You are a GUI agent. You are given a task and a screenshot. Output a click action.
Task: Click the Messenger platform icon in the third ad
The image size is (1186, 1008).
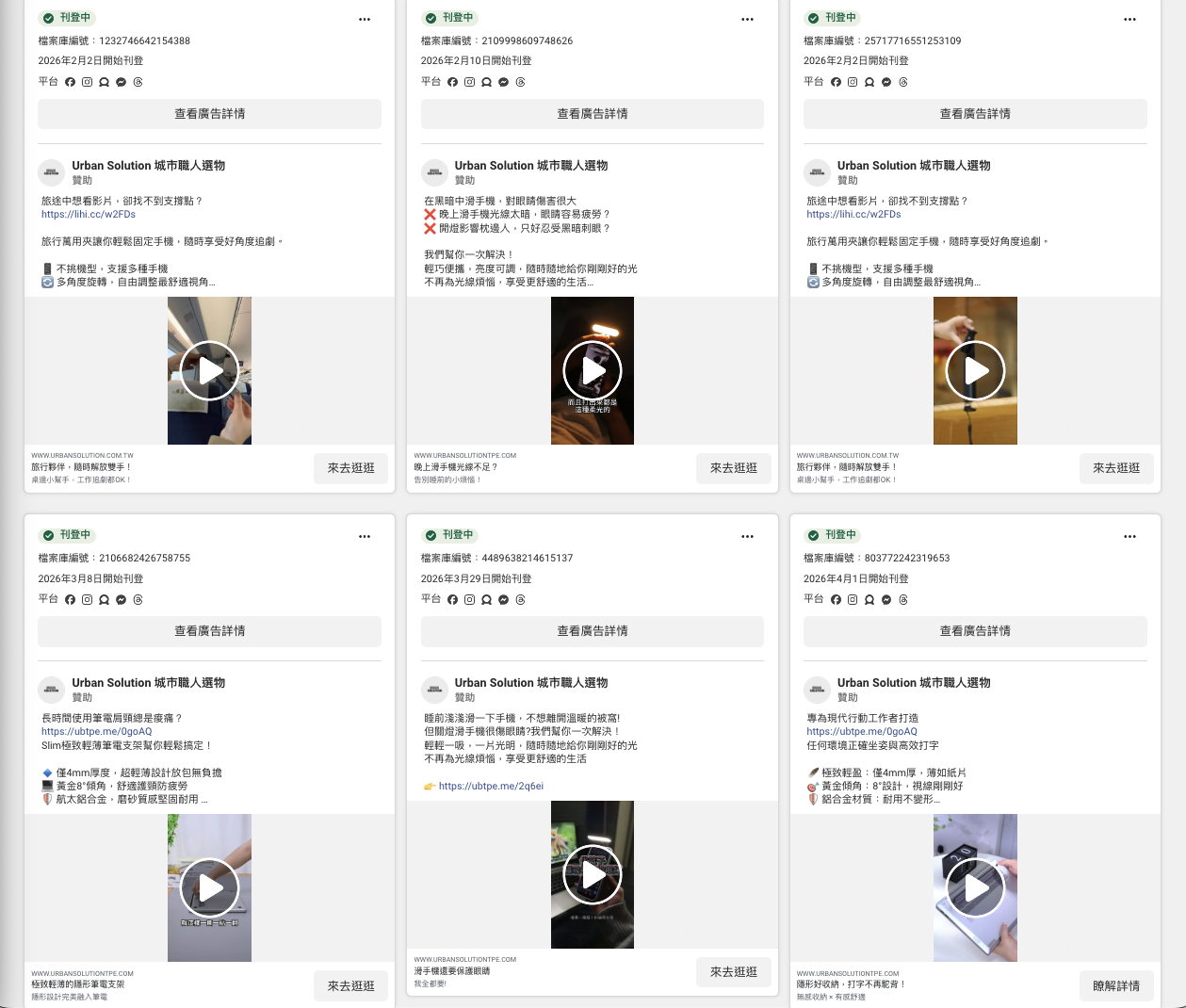click(x=886, y=82)
